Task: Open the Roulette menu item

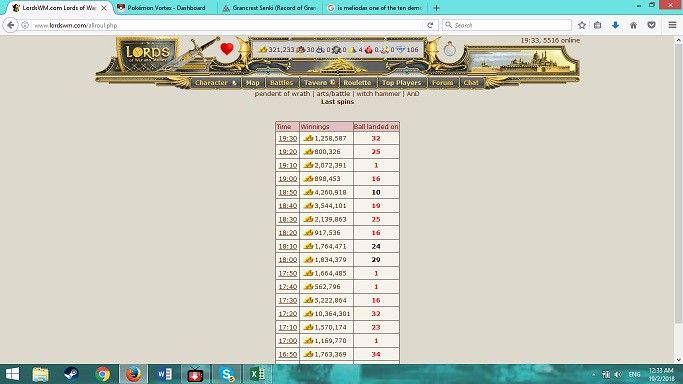Action: (357, 83)
